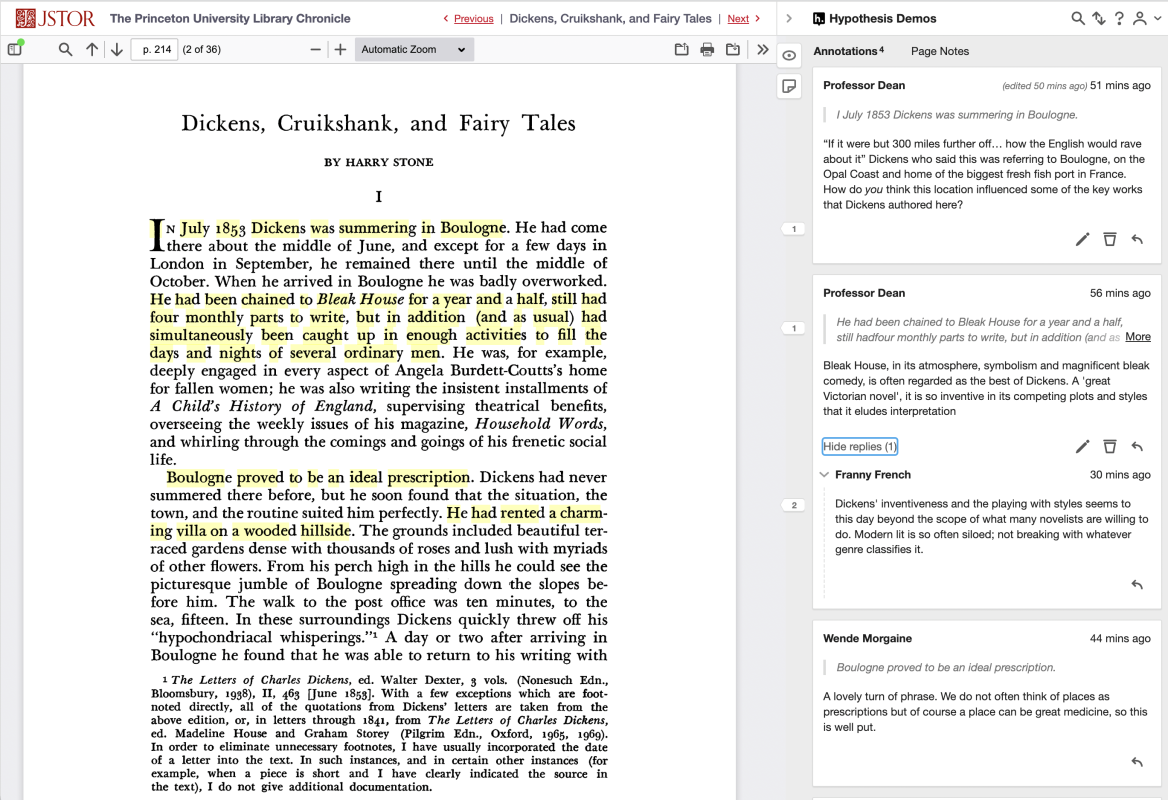This screenshot has width=1168, height=800.
Task: Open the user account dropdown menu
Action: point(1145,18)
